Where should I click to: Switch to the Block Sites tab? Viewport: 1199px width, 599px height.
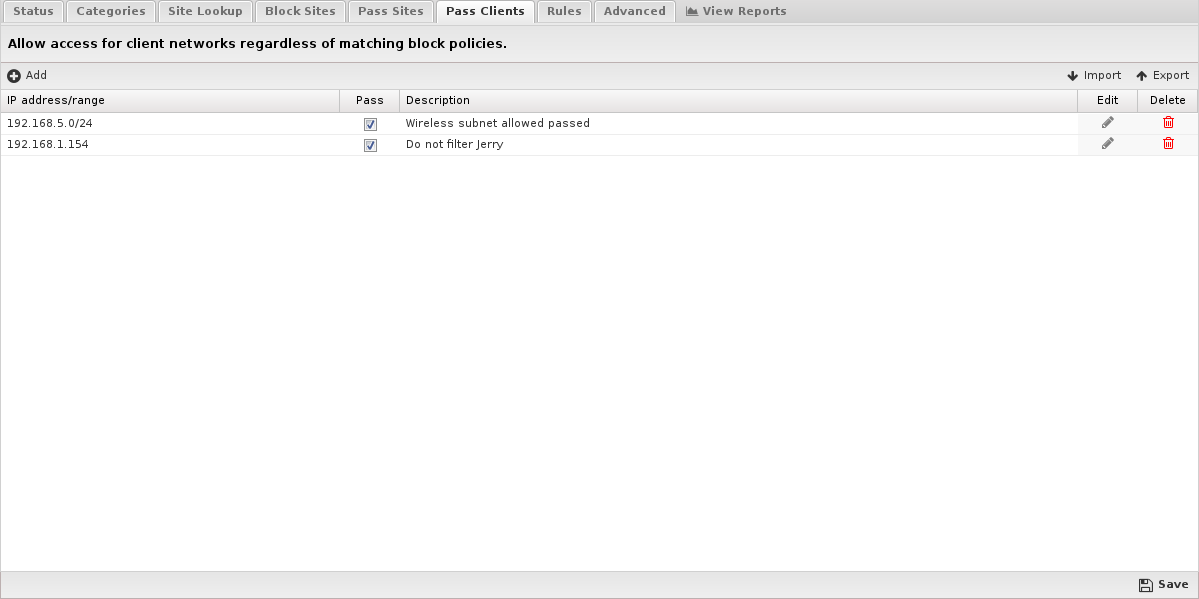tap(300, 11)
